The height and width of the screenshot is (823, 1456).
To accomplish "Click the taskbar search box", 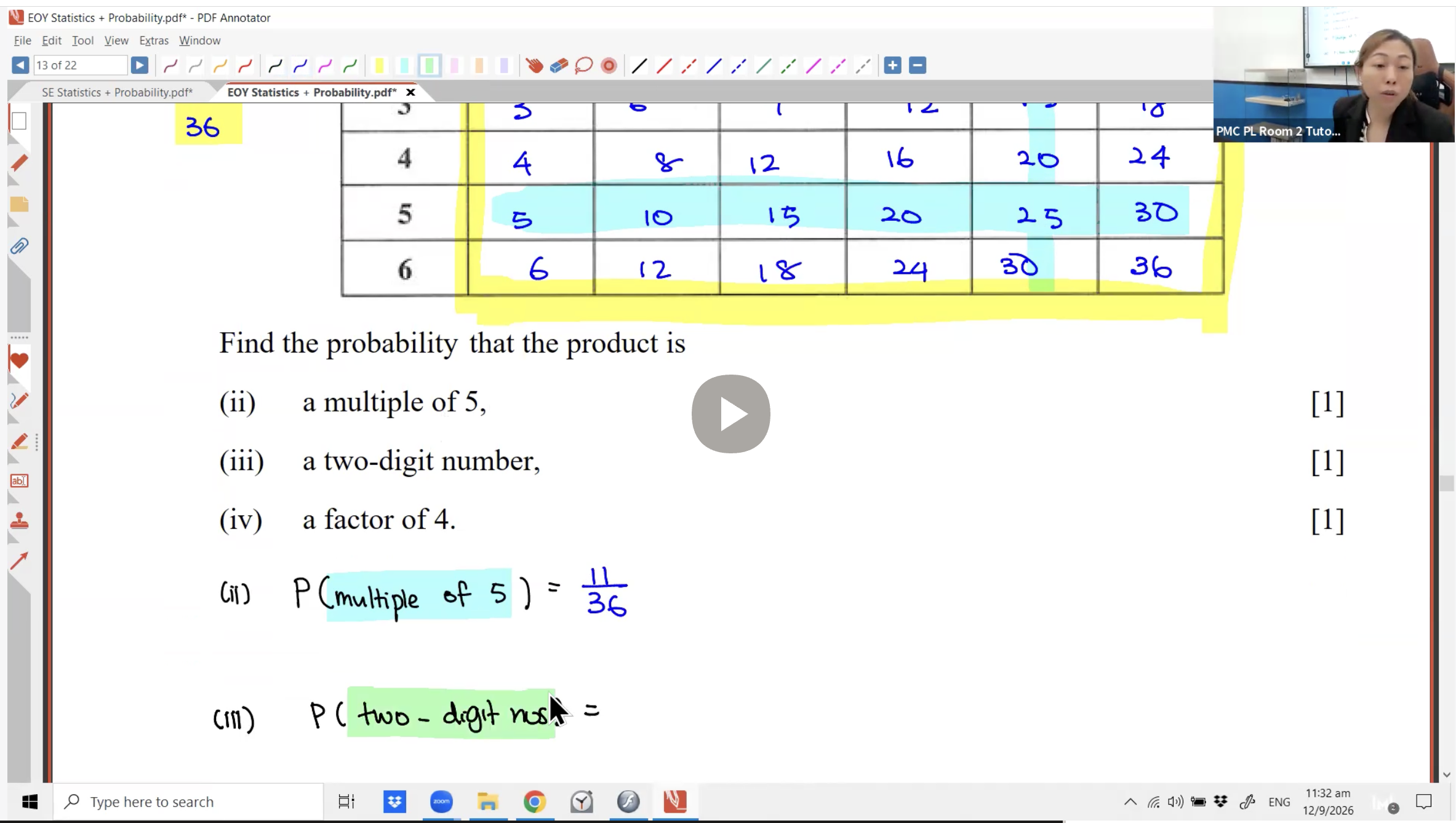I will coord(188,801).
